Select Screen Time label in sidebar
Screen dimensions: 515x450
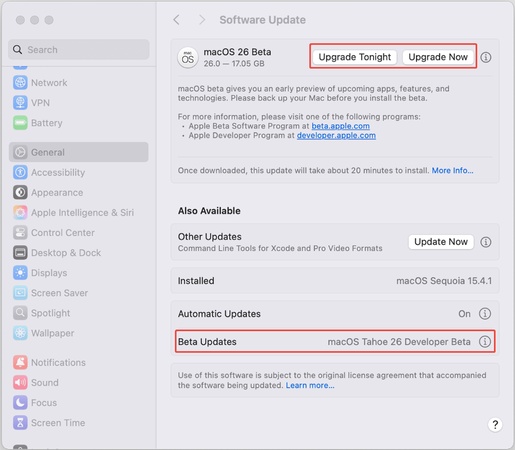point(58,423)
